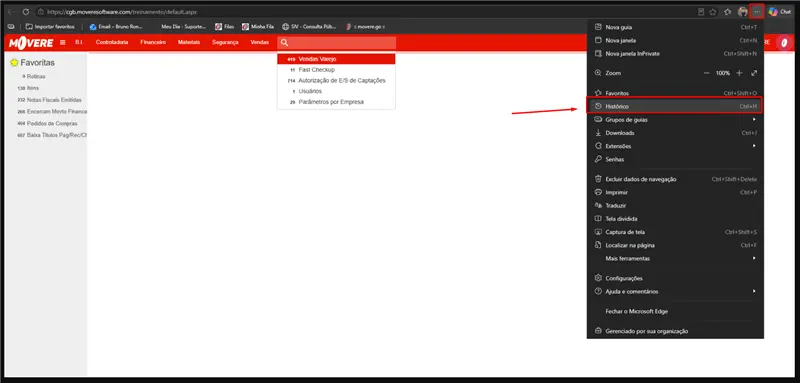Select Parâmetros por Empresa result
Screen dimensions: 800x383
[336, 102]
